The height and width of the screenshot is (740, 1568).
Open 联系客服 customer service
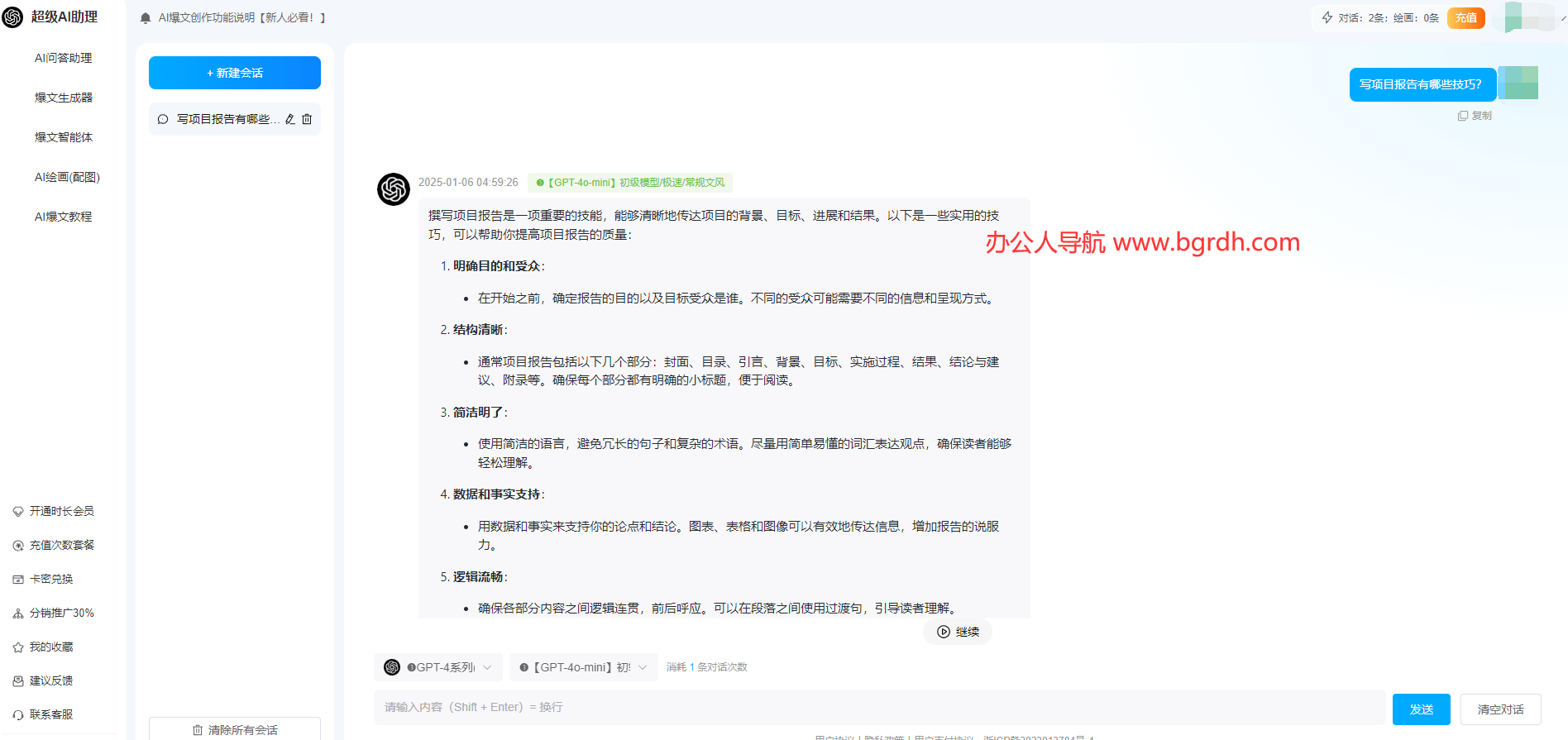(x=43, y=714)
